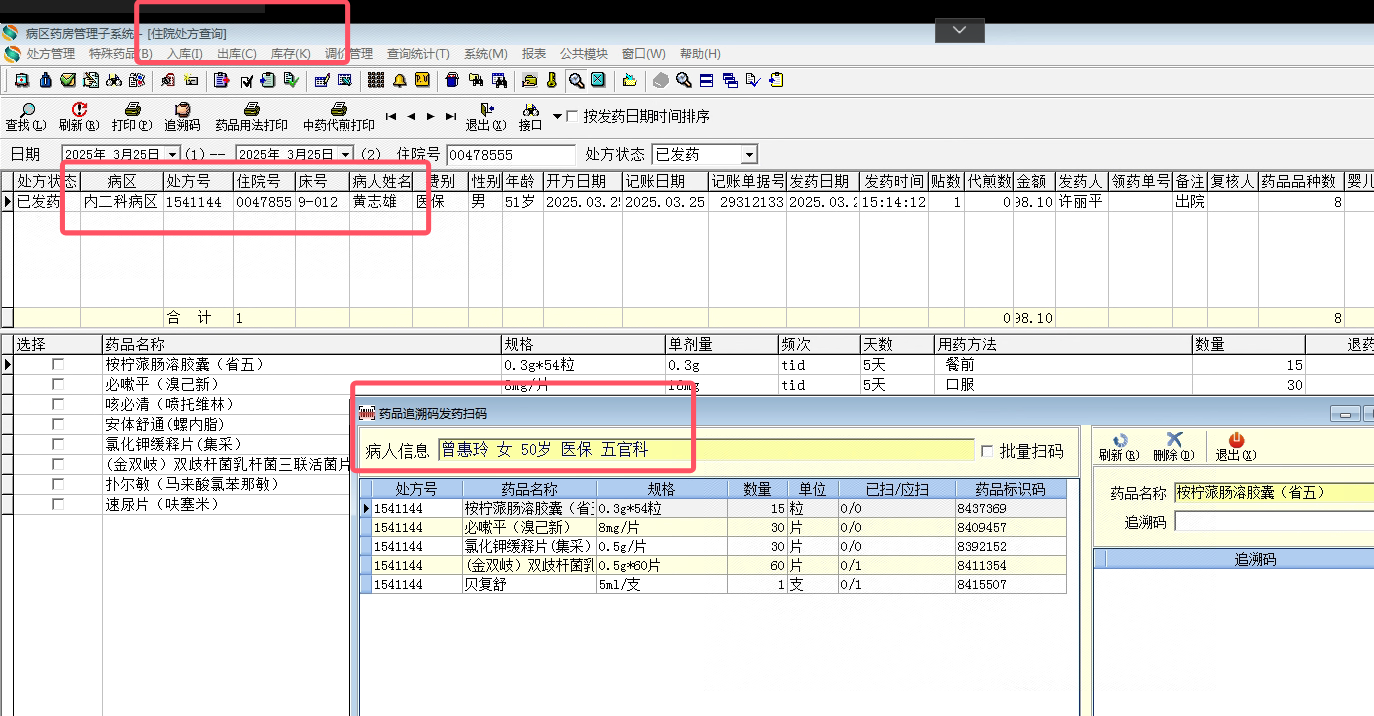Open the end date dropdown
This screenshot has height=716, width=1374.
click(x=346, y=155)
